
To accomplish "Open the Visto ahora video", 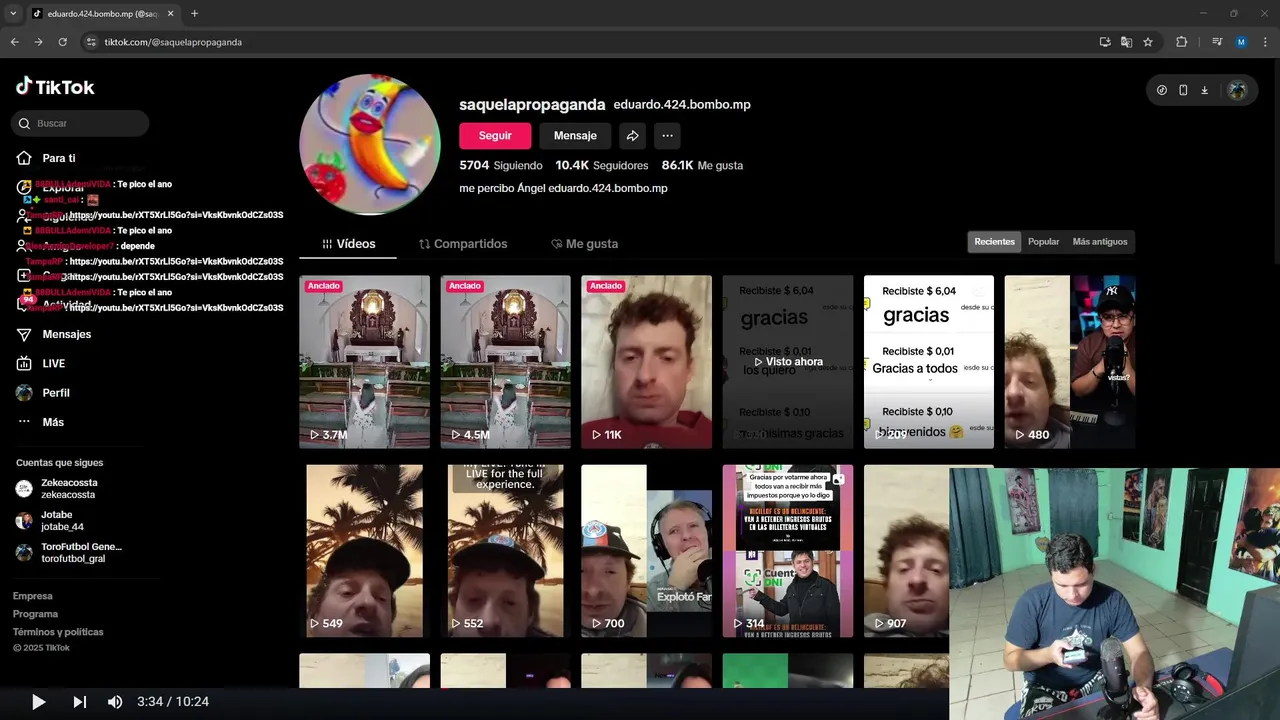I will [x=788, y=362].
